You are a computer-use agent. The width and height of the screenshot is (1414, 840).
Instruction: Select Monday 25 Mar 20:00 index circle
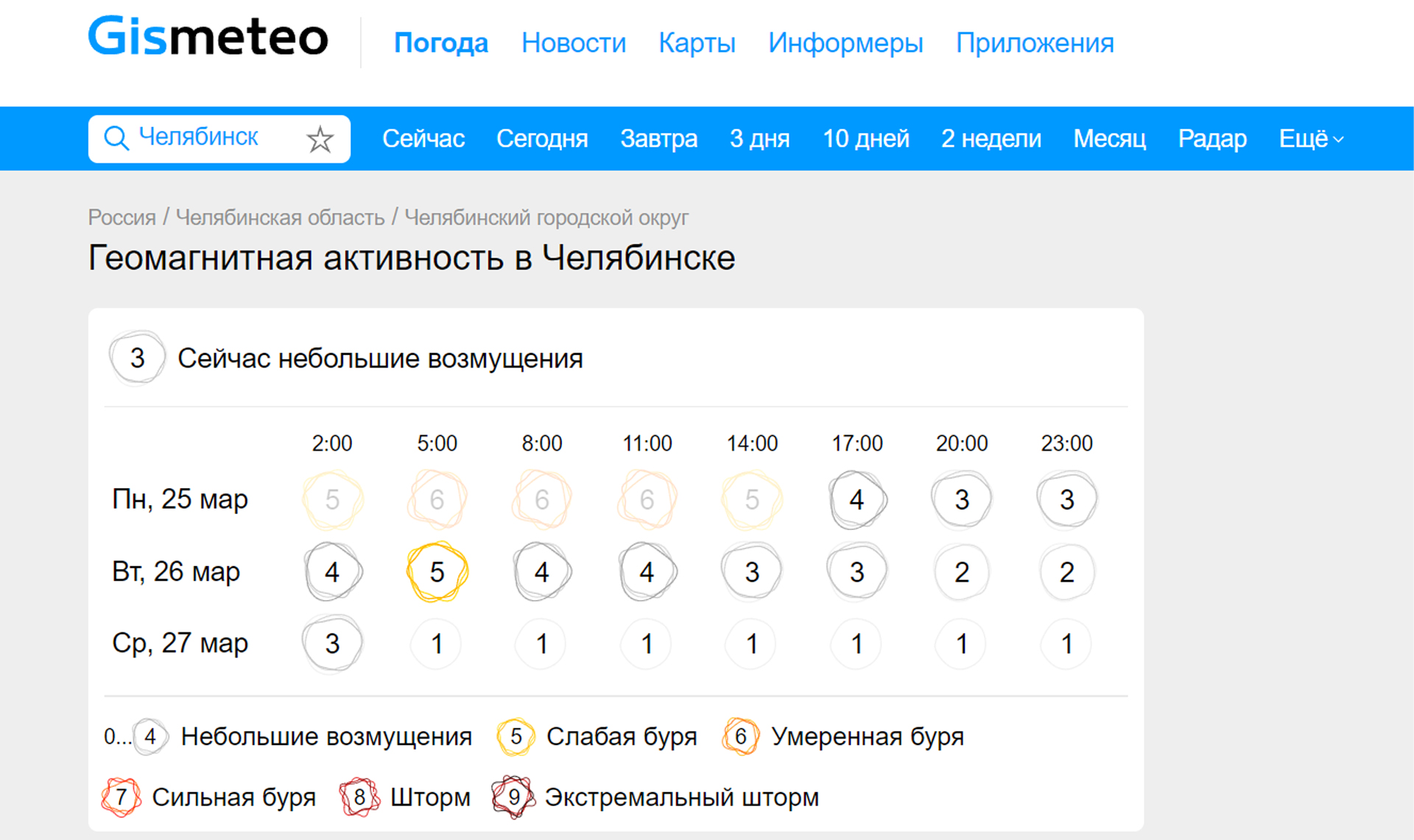[962, 500]
